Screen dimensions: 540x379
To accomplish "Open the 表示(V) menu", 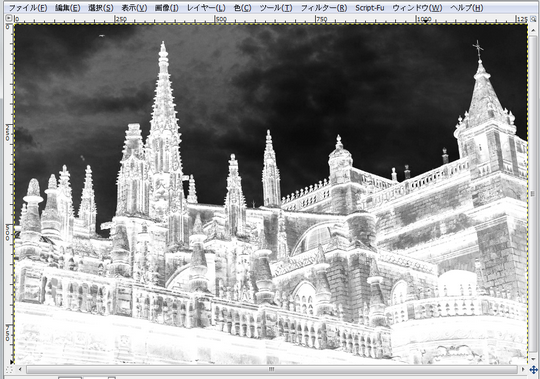I will click(x=134, y=8).
